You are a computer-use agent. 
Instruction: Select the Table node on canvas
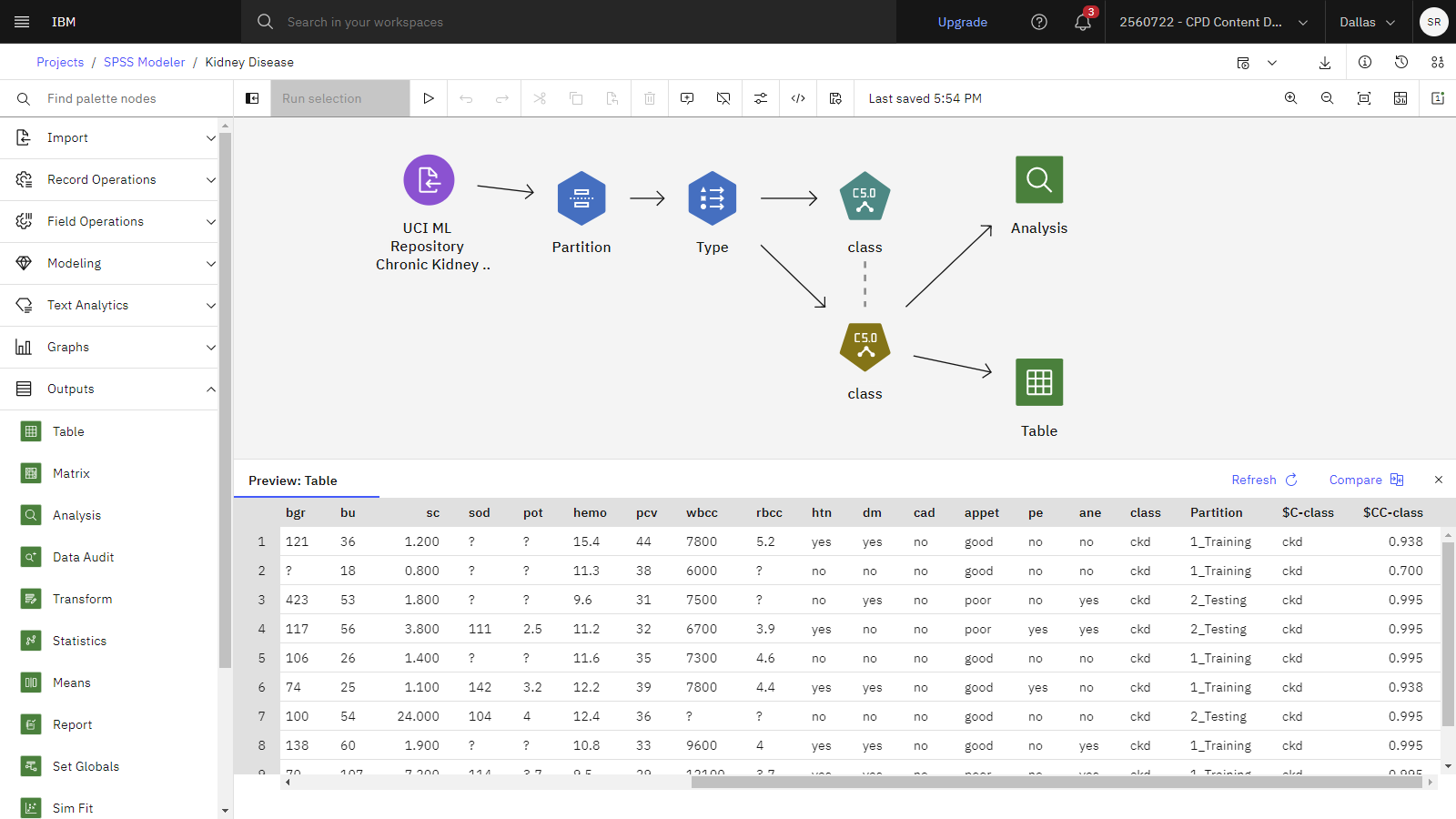pos(1039,382)
